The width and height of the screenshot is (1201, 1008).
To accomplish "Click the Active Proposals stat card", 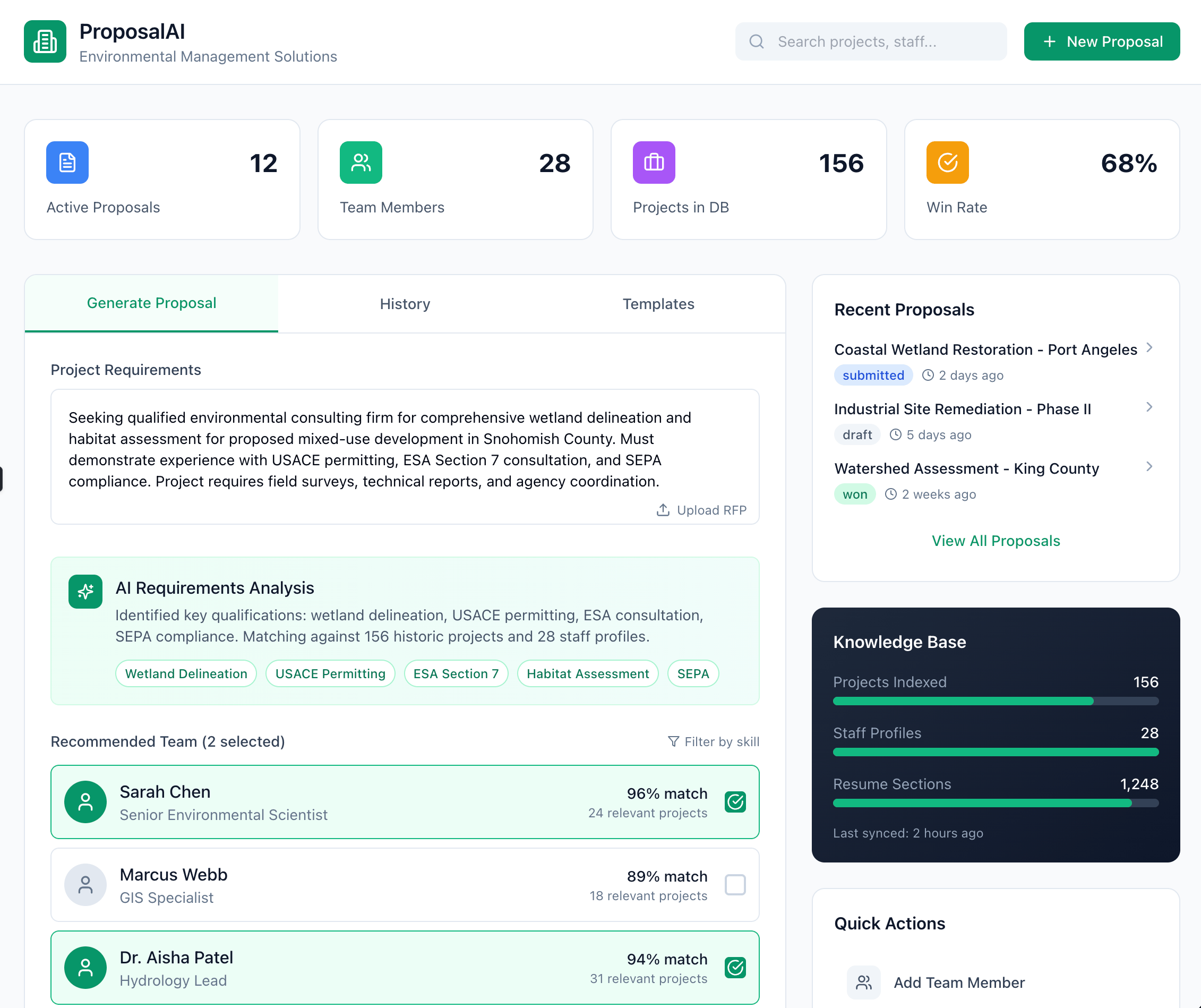I will pos(162,180).
